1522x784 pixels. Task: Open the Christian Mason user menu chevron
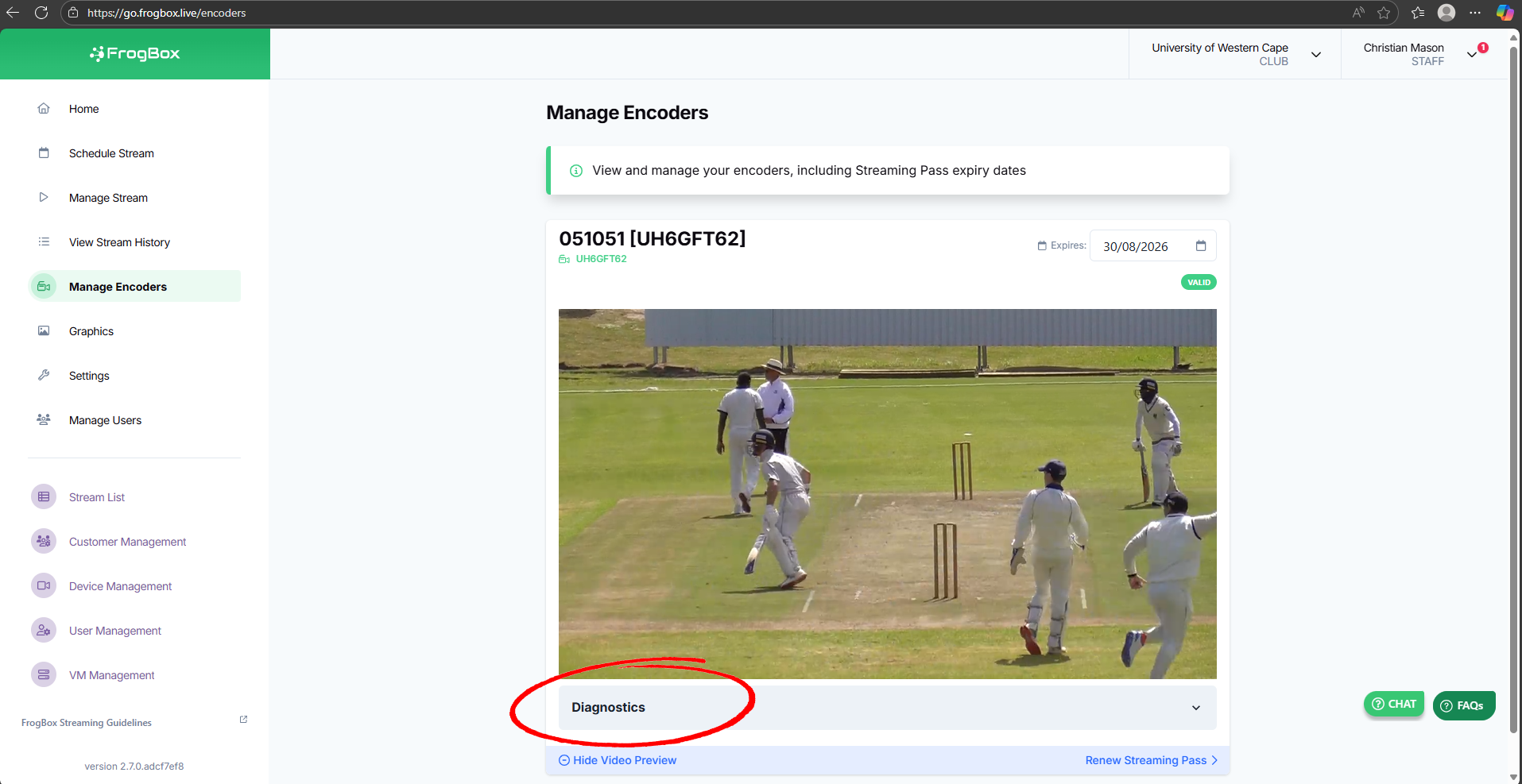click(1472, 55)
